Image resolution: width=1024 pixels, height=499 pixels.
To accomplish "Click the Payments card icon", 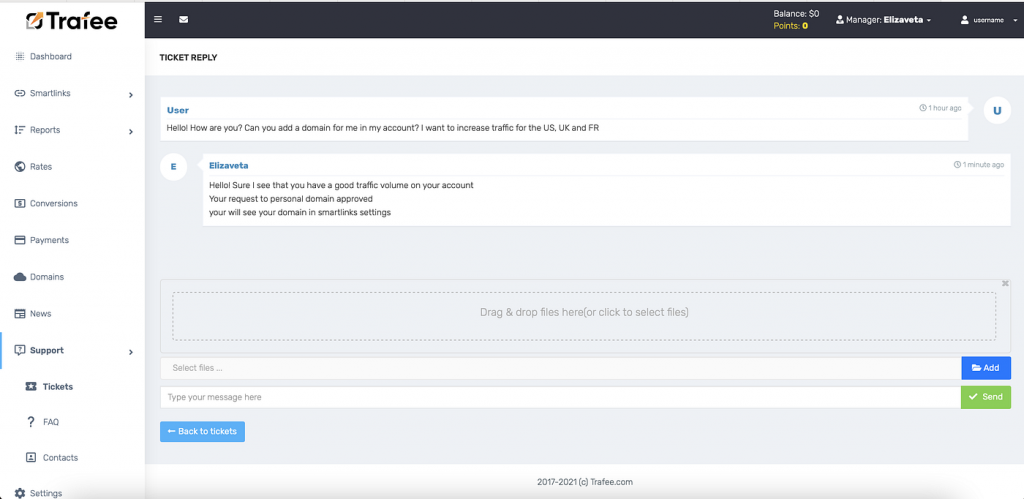I will click(x=20, y=240).
